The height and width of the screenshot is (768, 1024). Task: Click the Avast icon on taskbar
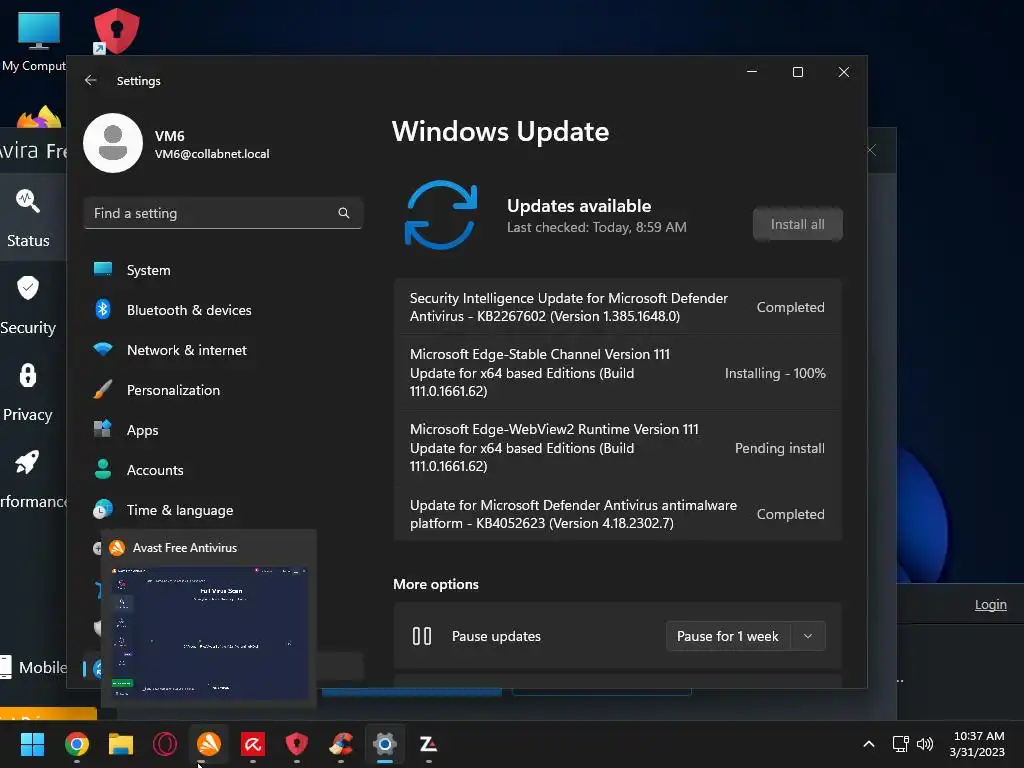tap(209, 744)
